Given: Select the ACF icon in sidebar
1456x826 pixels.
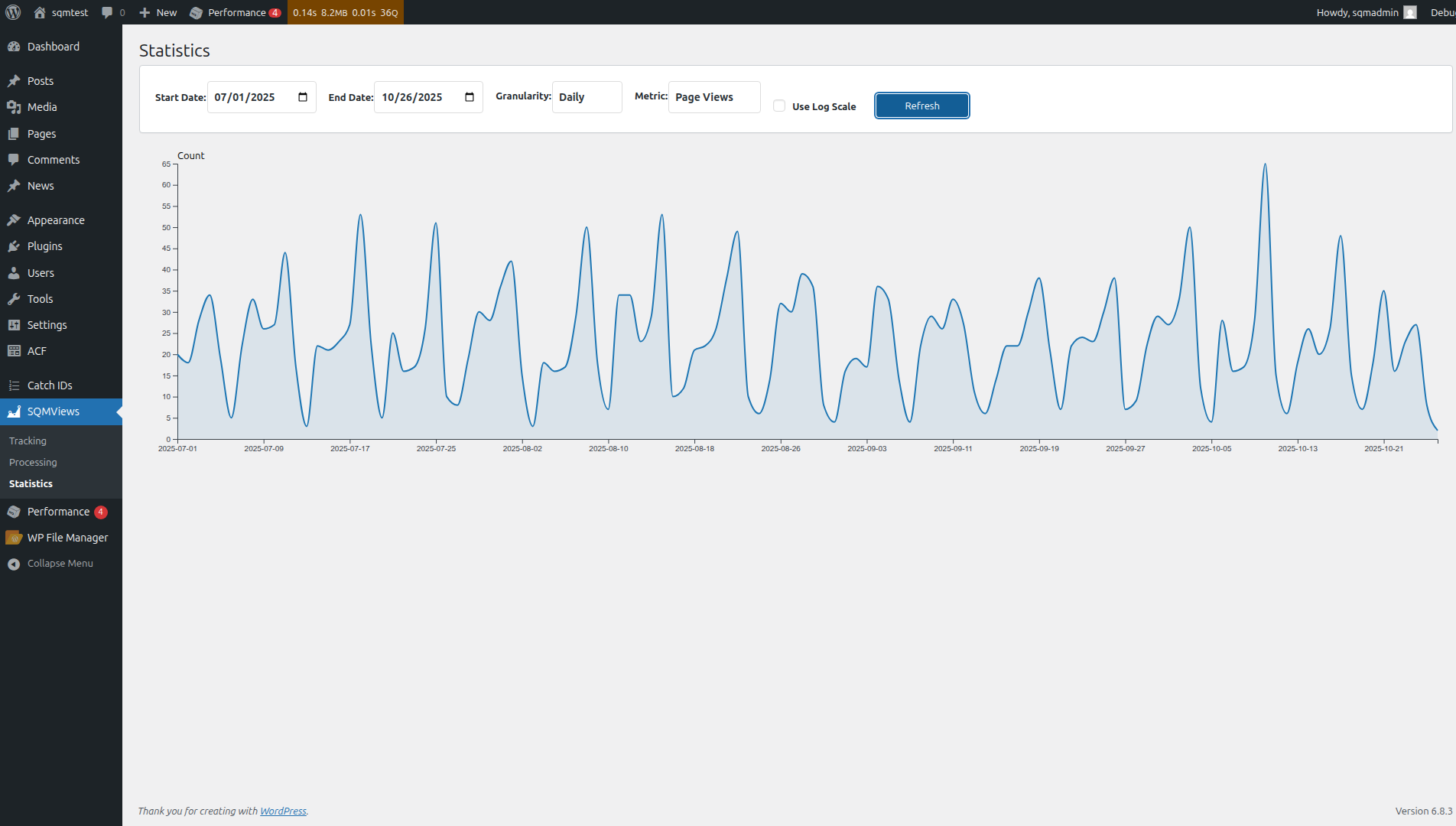Looking at the screenshot, I should pyautogui.click(x=15, y=350).
